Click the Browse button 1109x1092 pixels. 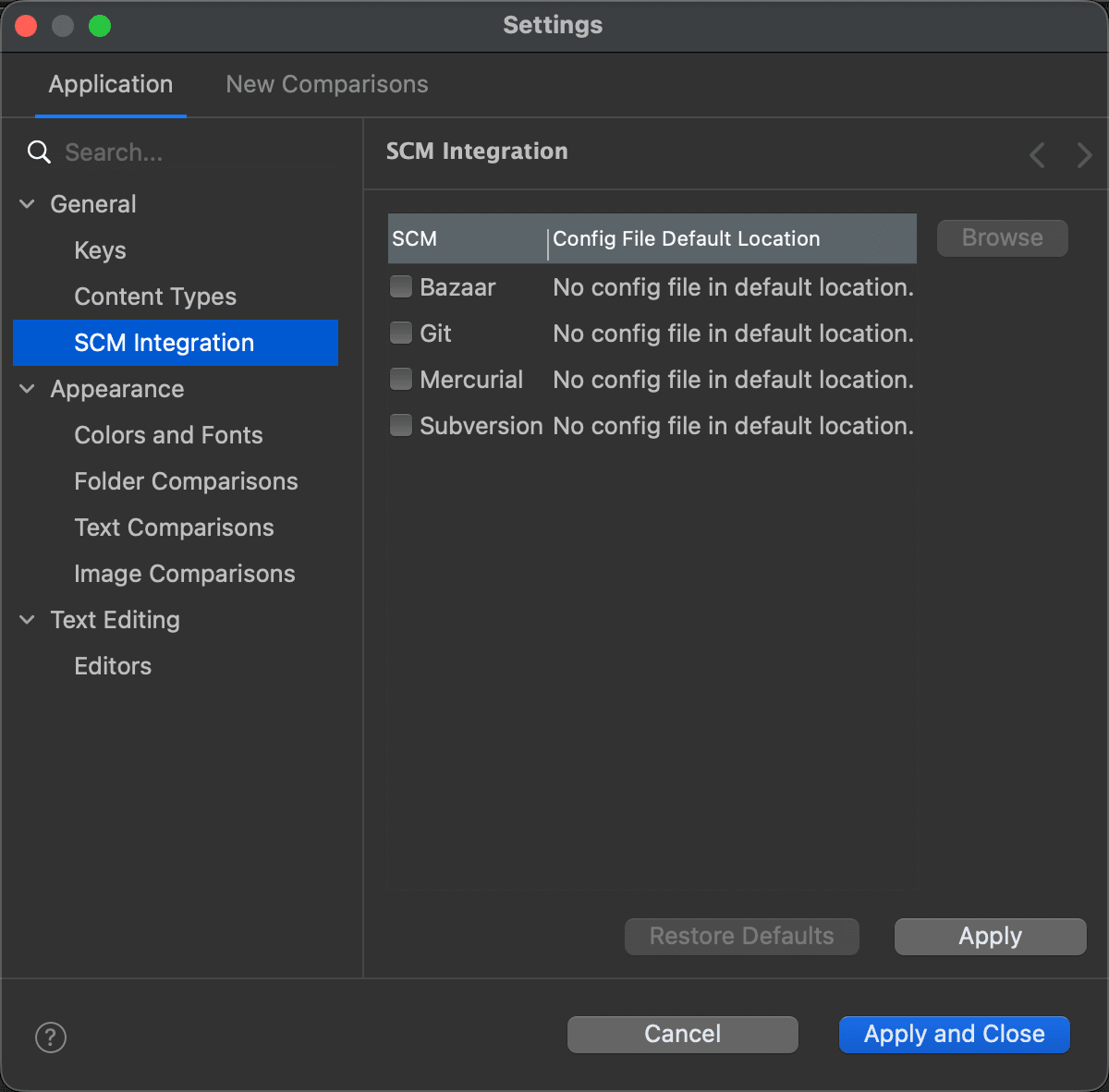coord(1003,237)
